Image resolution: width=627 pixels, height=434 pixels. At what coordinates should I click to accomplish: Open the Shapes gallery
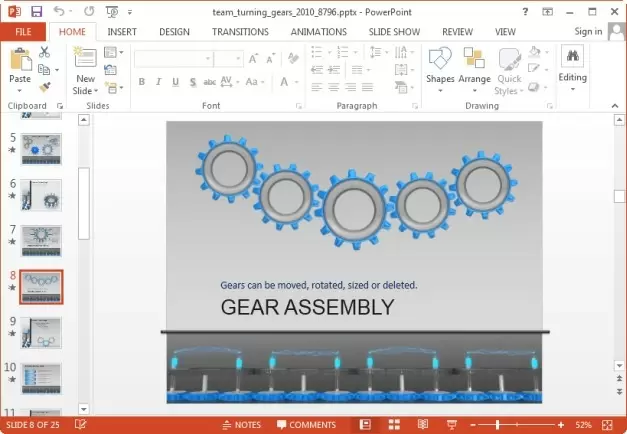pyautogui.click(x=440, y=68)
